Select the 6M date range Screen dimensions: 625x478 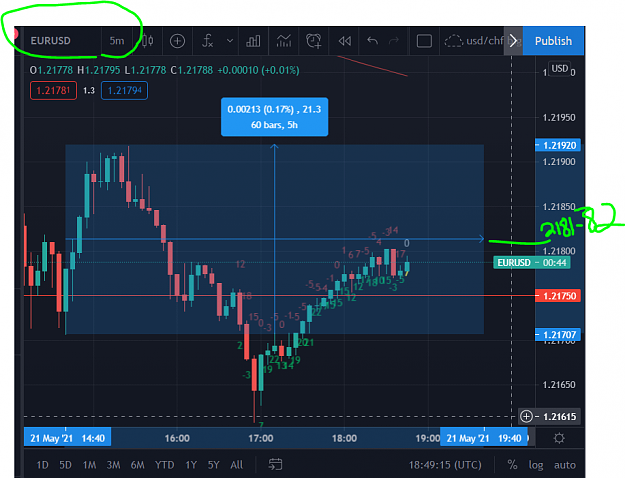[x=138, y=465]
